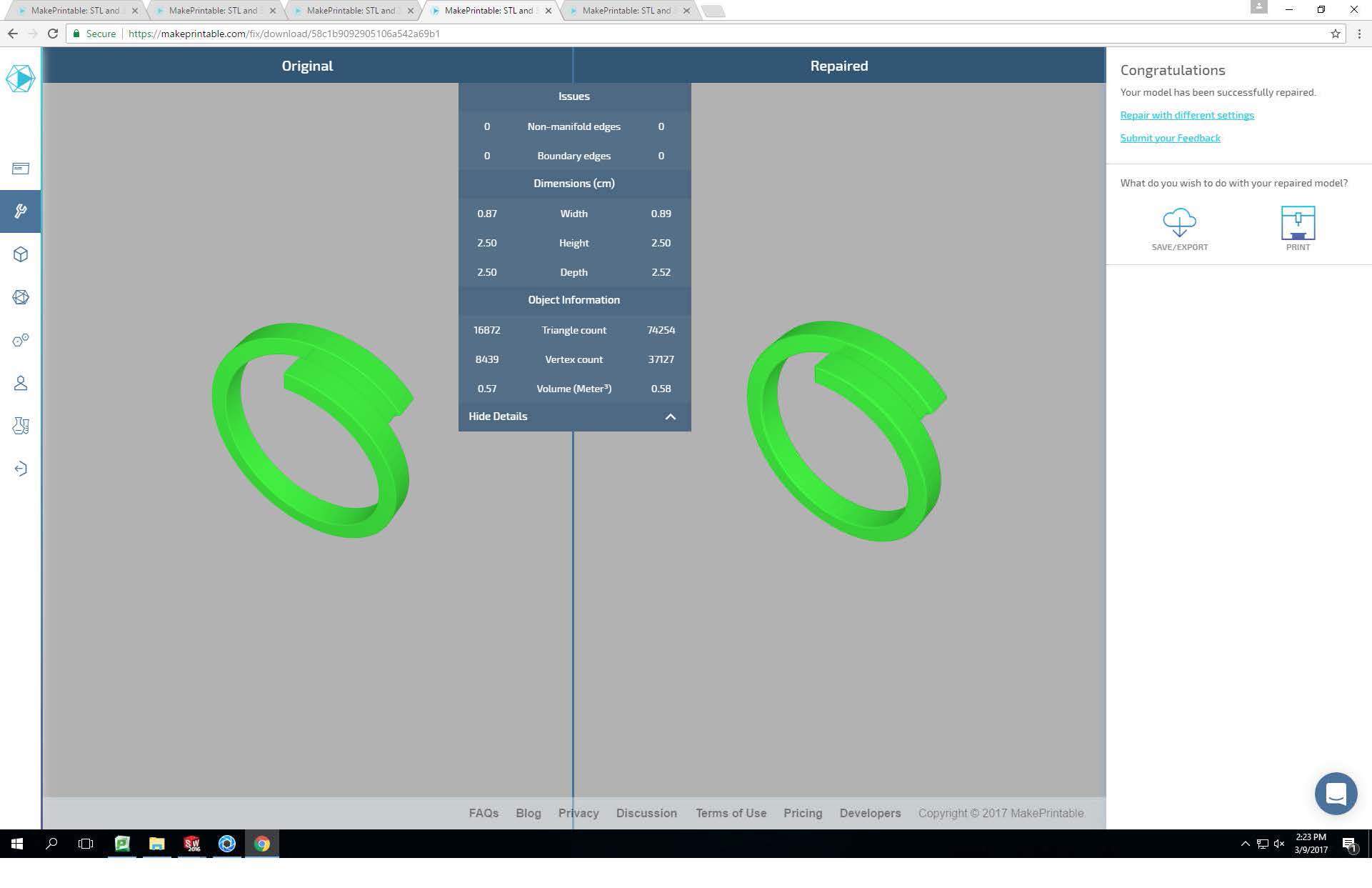Click the Print 3D printer icon
The width and height of the screenshot is (1372, 888).
1297,223
